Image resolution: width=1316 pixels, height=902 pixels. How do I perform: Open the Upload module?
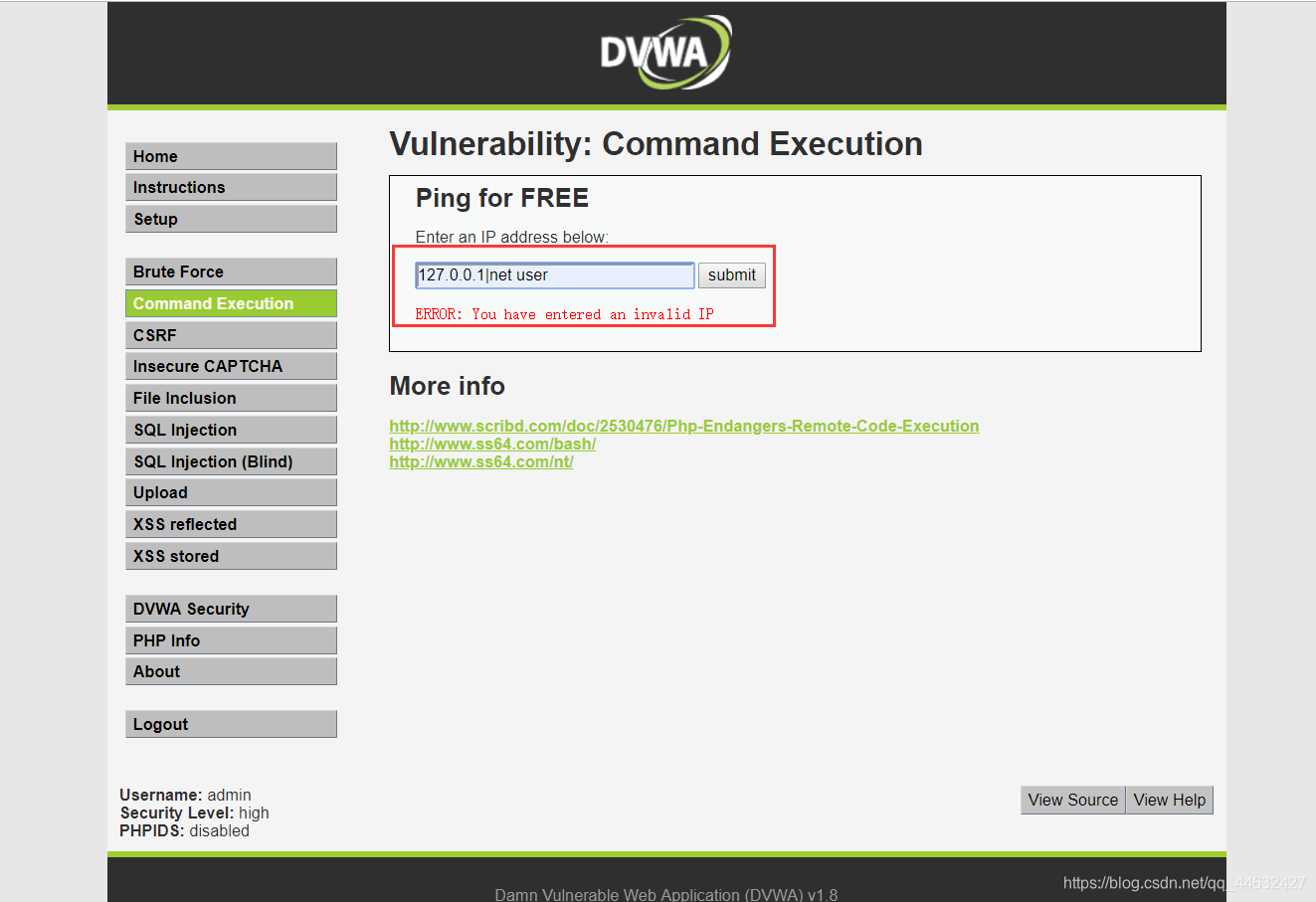231,492
